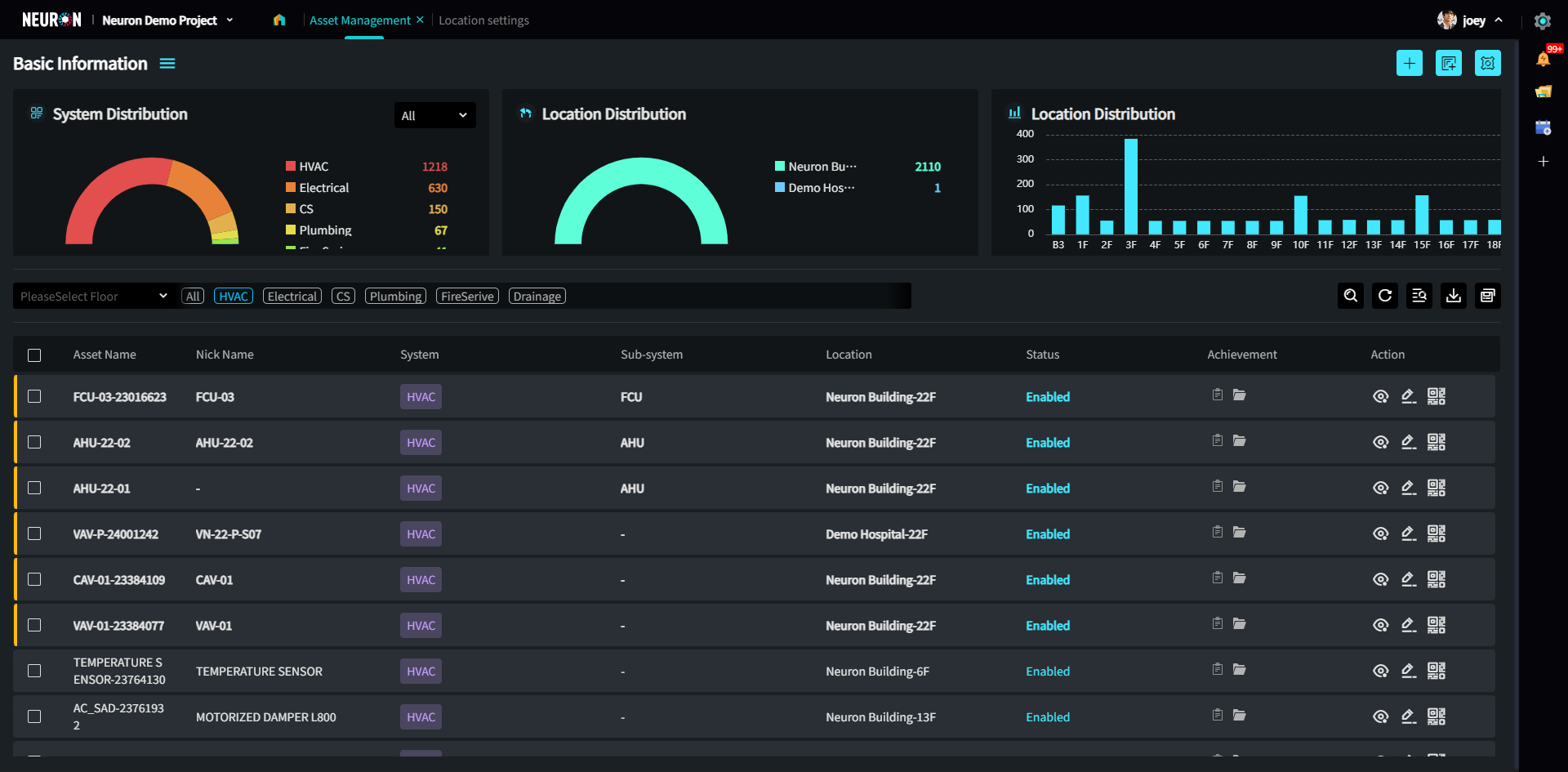The width and height of the screenshot is (1568, 772).
Task: Click the search magnifier icon
Action: tap(1351, 296)
